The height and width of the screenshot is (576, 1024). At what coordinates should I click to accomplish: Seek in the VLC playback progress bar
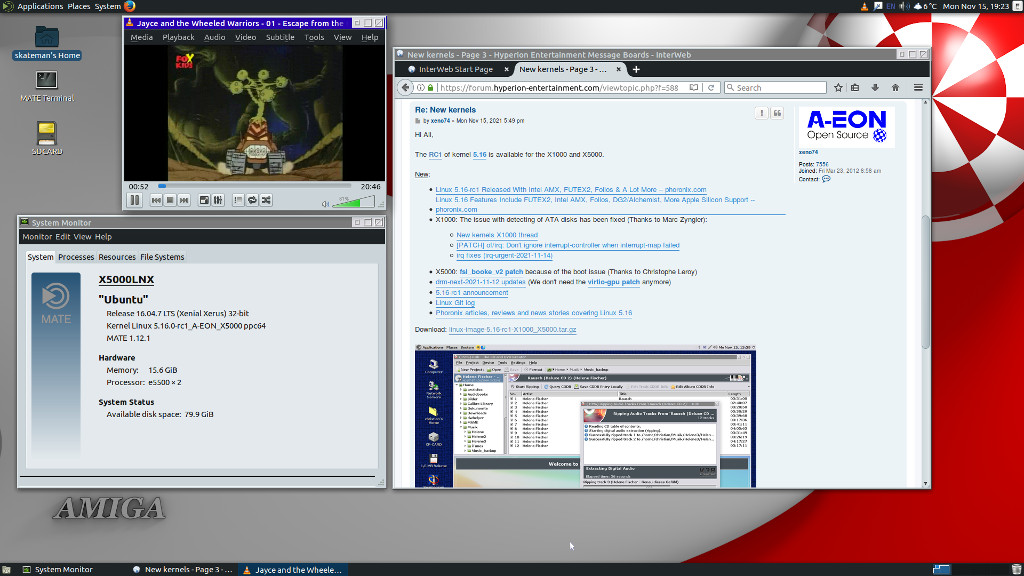tap(255, 186)
